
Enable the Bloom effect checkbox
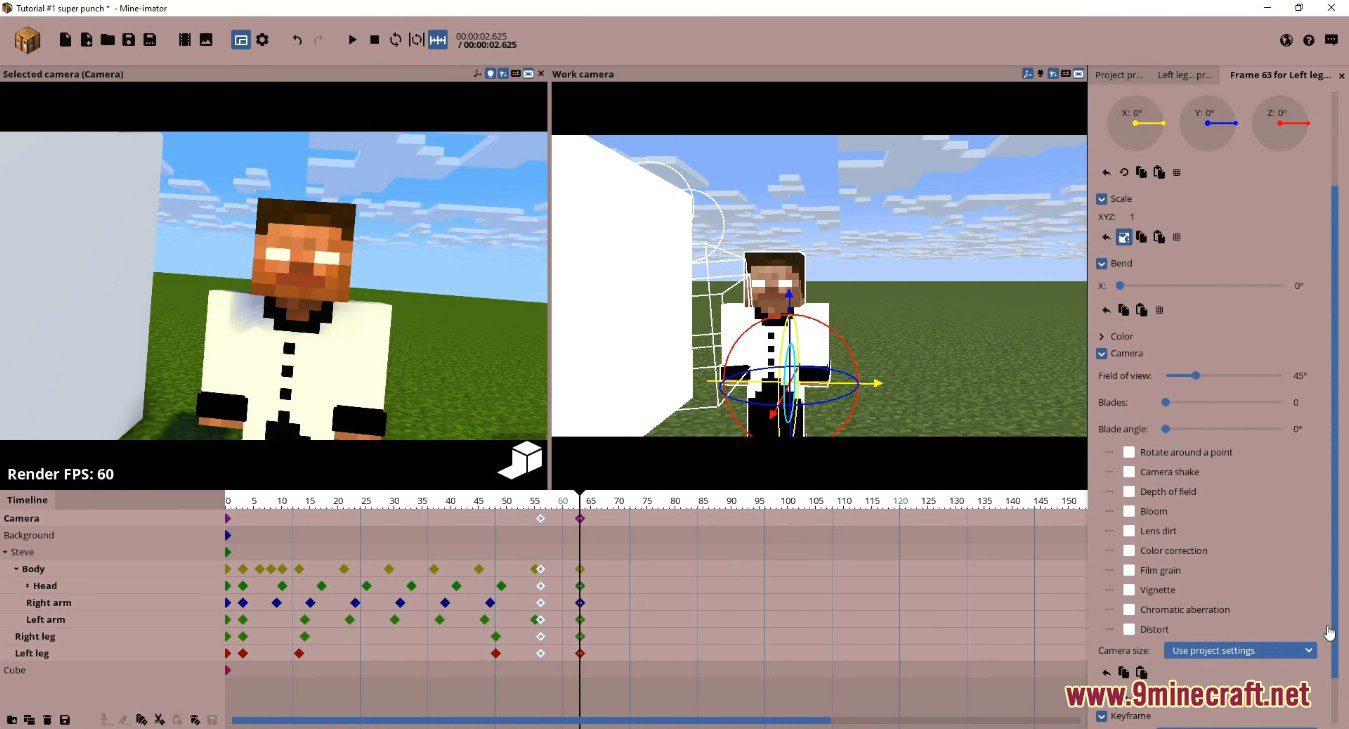(1129, 511)
